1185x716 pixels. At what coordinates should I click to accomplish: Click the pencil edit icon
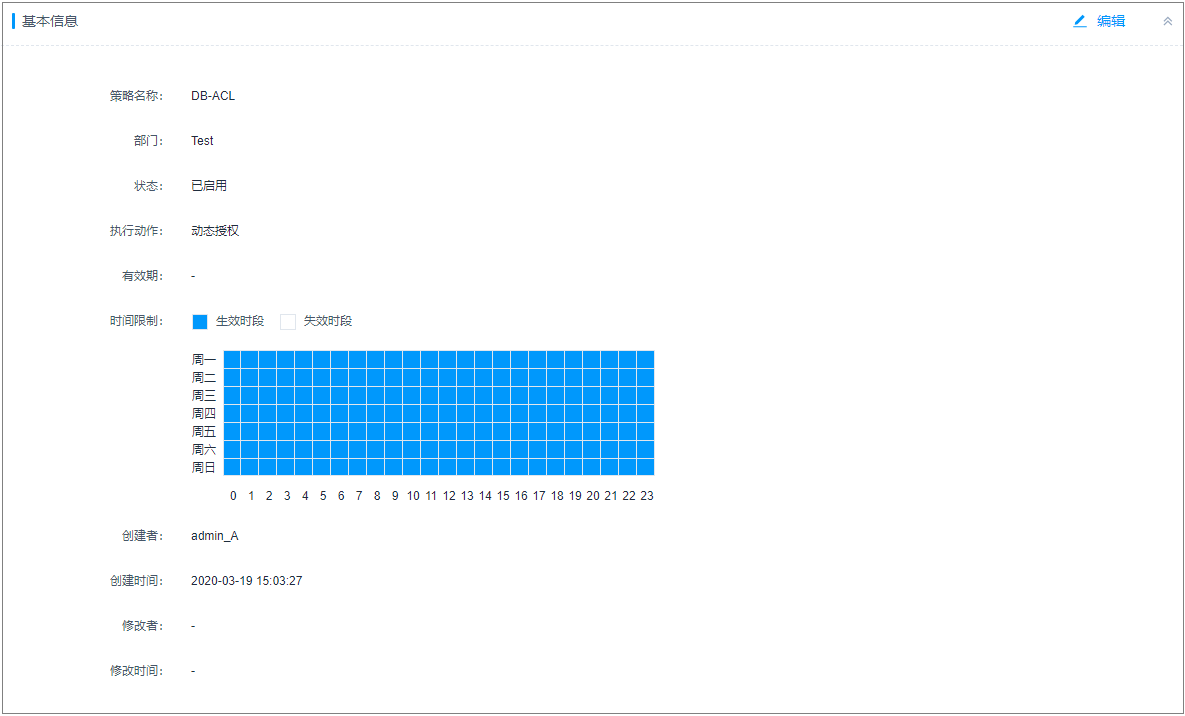point(1080,21)
